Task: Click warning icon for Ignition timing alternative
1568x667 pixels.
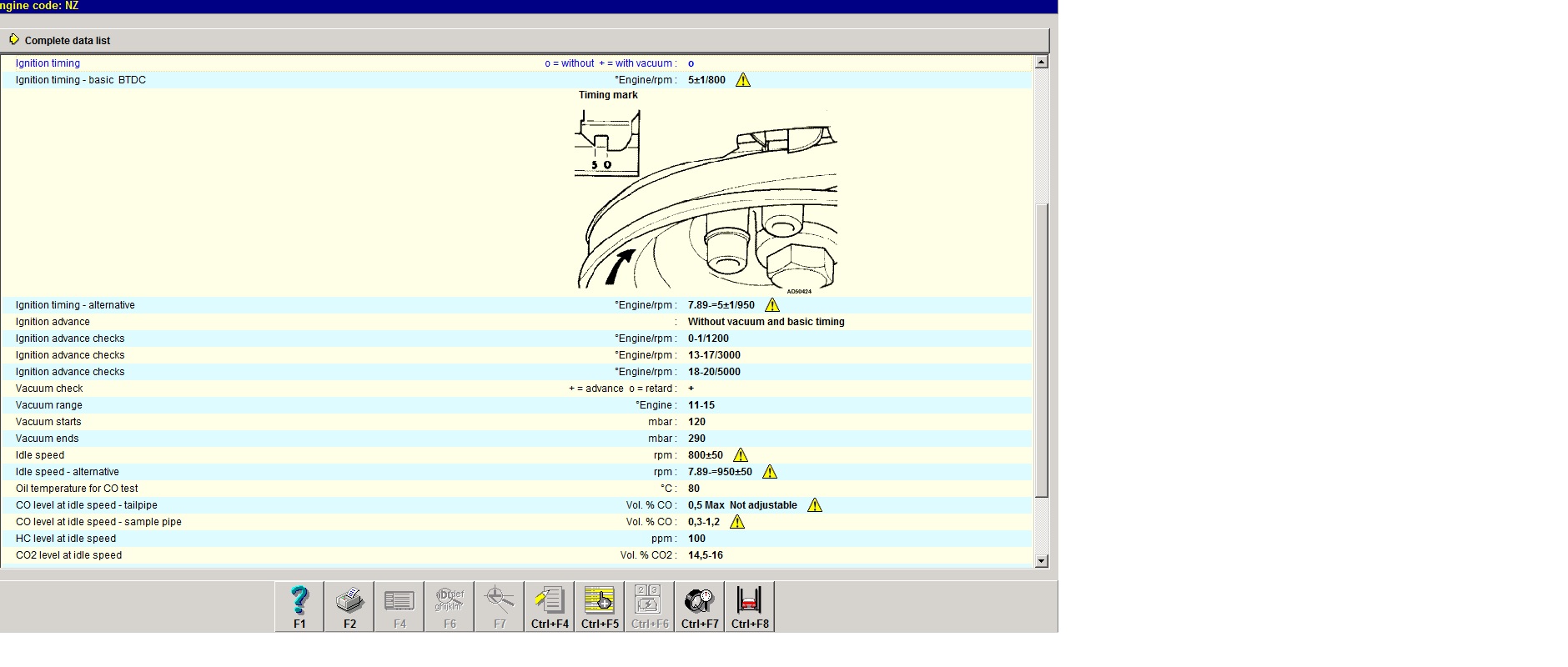Action: (772, 305)
